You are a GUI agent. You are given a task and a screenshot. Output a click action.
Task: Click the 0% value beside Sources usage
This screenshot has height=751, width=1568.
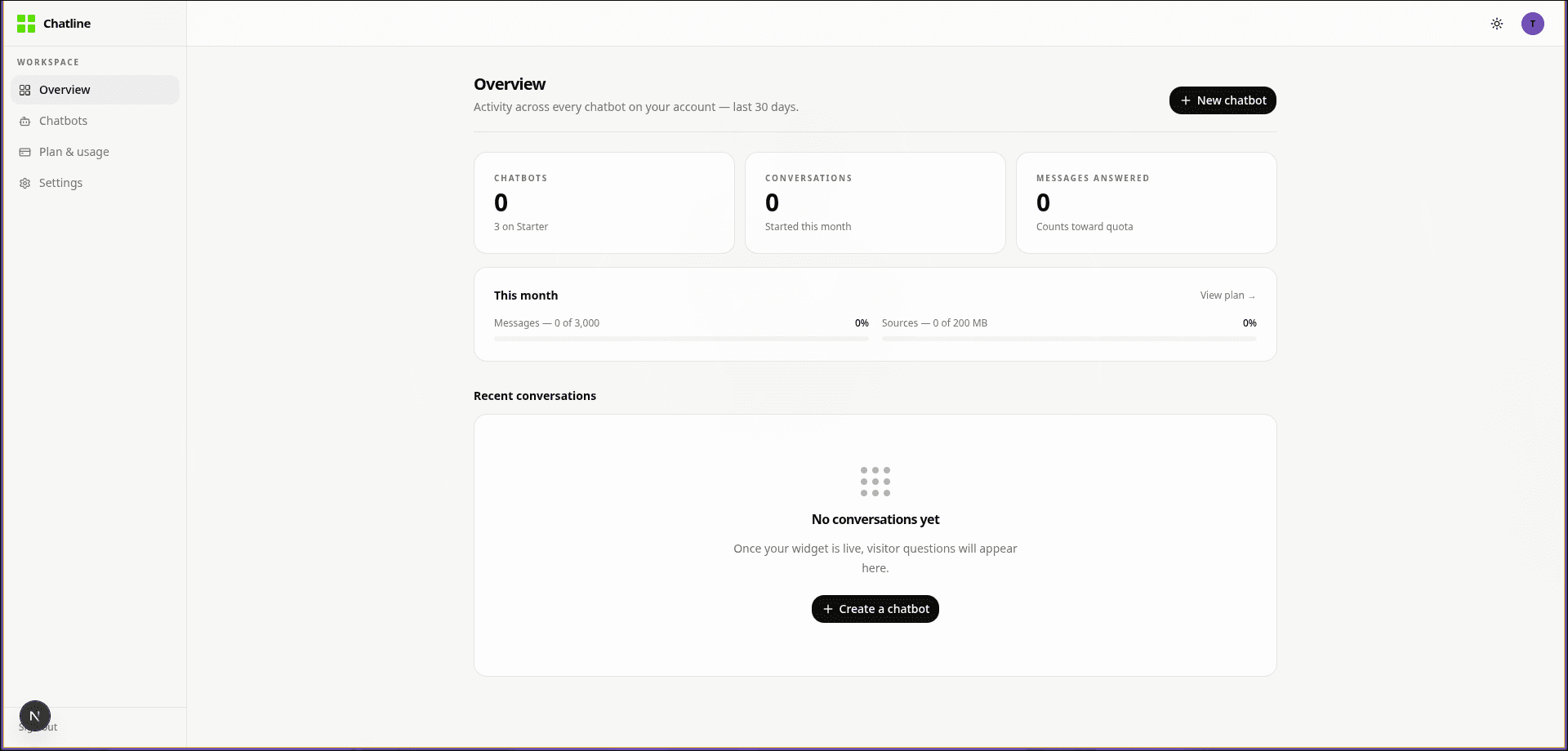[1249, 323]
